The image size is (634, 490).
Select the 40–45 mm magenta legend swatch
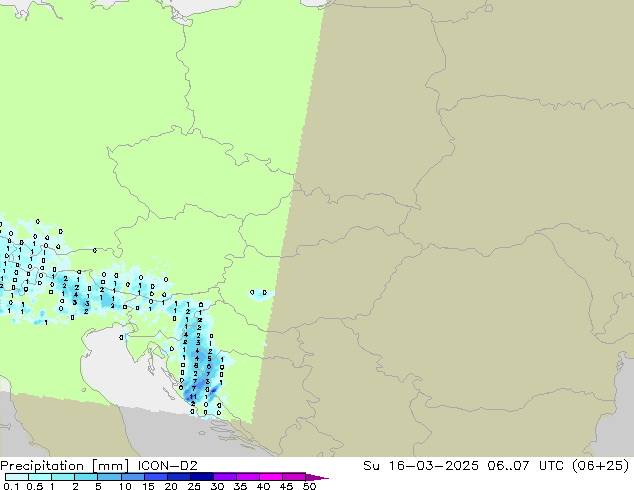[271, 477]
